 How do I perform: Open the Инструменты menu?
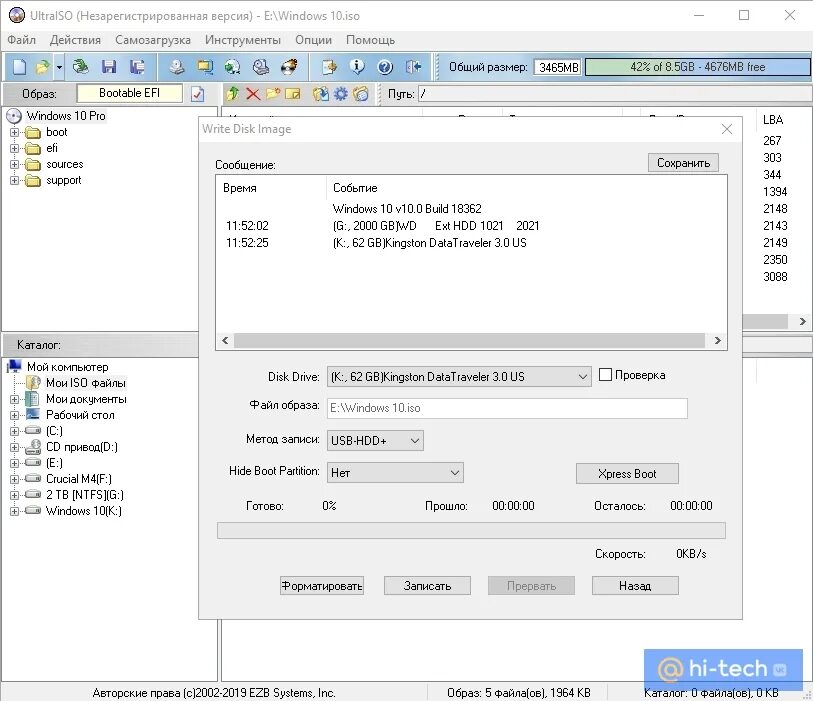[x=243, y=40]
